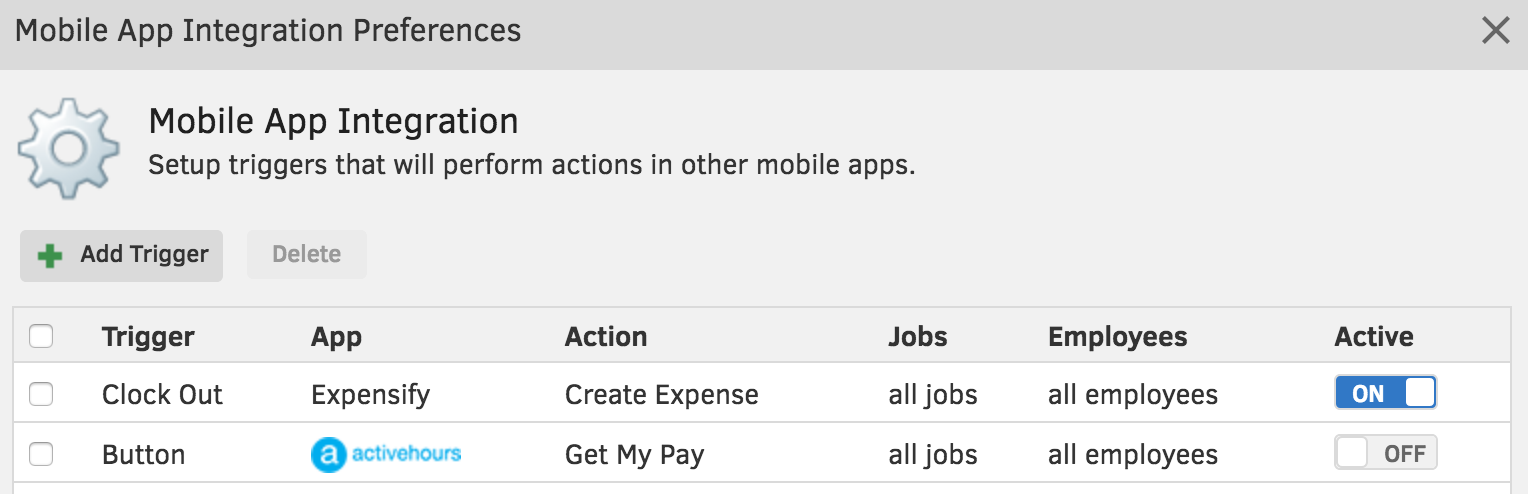Click the Active column header
Image resolution: width=1528 pixels, height=494 pixels.
1374,337
